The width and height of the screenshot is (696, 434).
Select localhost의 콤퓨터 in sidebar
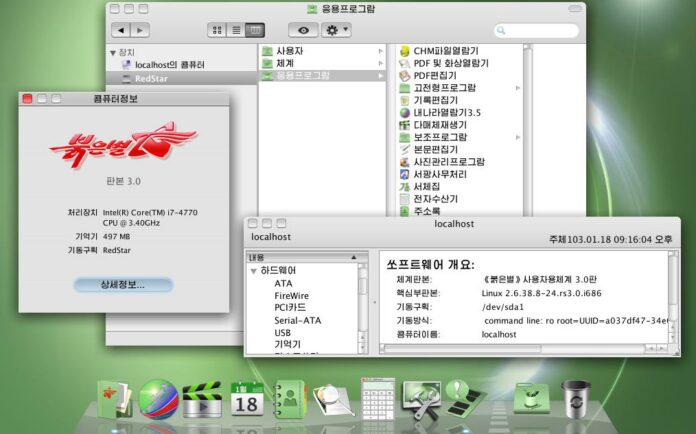pos(170,65)
